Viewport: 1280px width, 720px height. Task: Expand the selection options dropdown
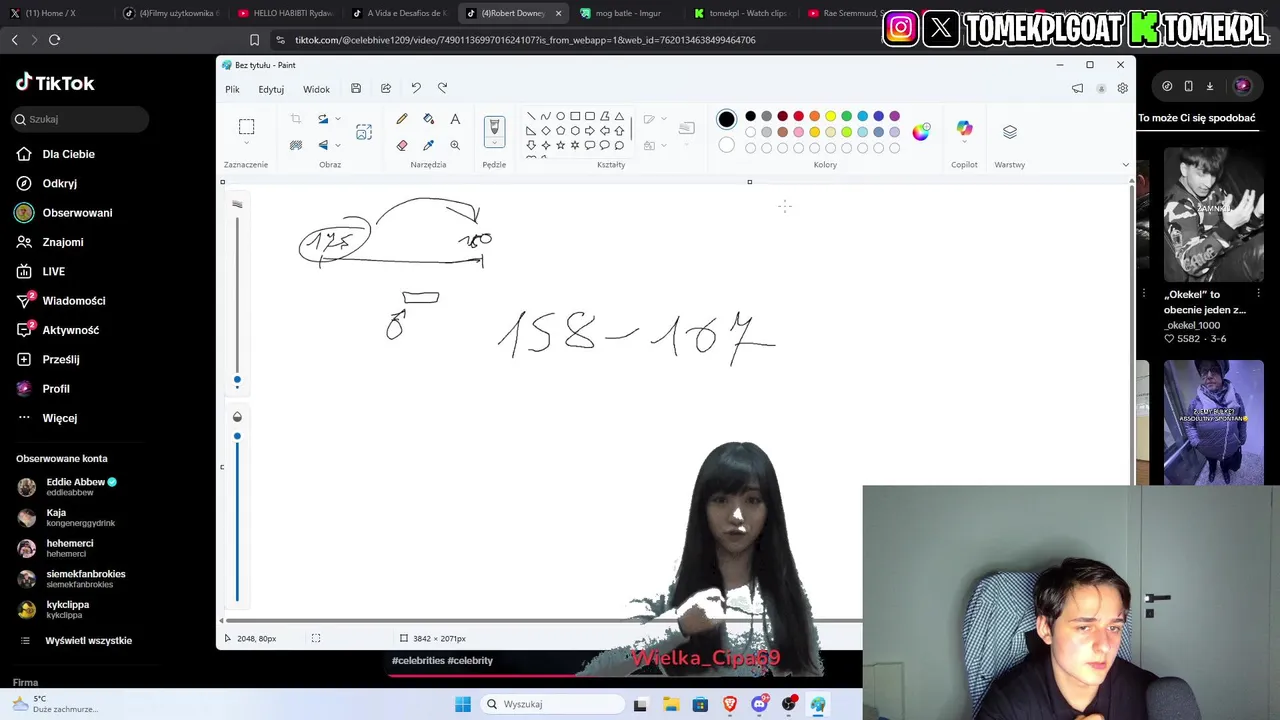[x=246, y=143]
